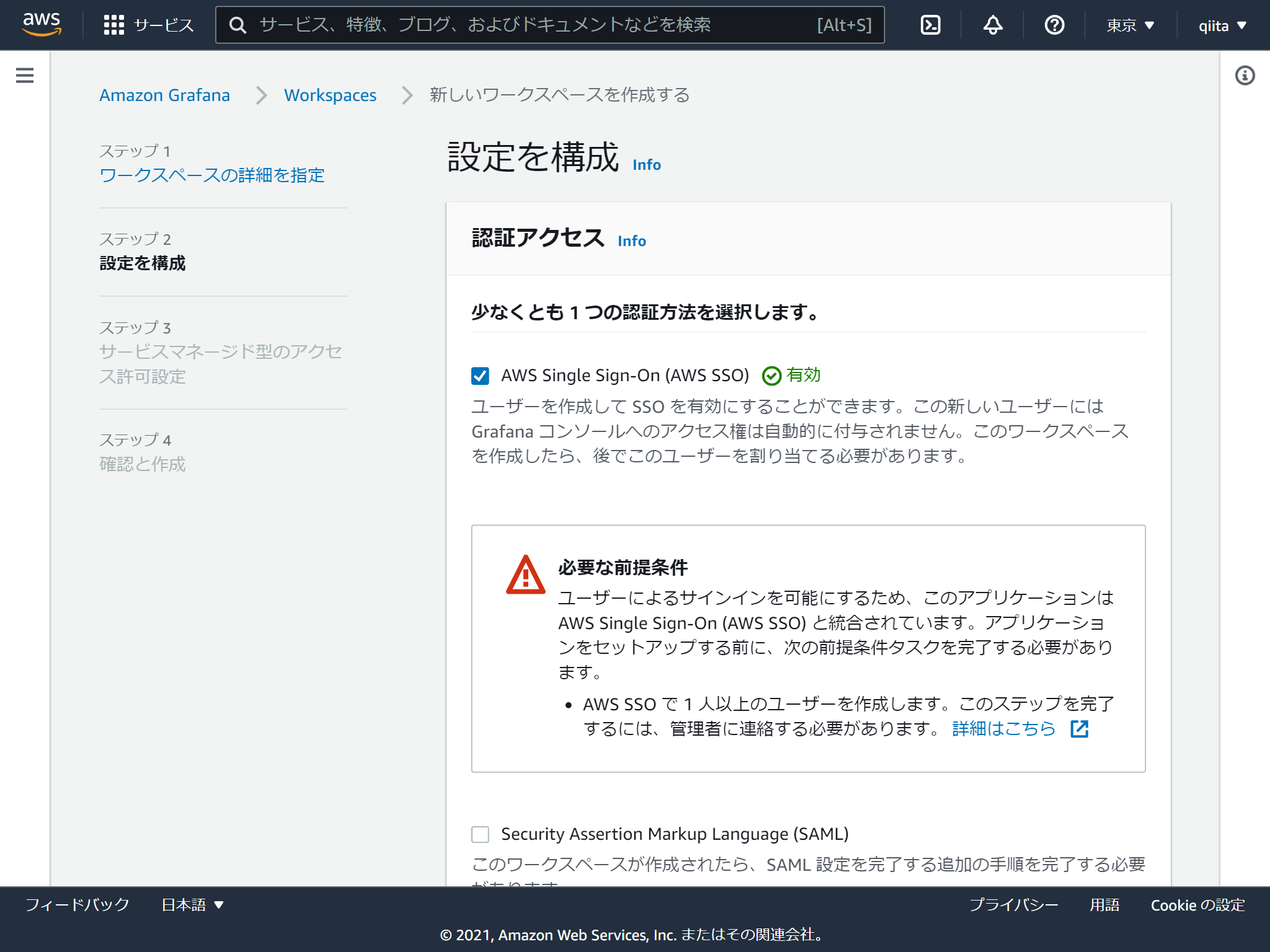Open the notifications bell icon

pos(993,25)
